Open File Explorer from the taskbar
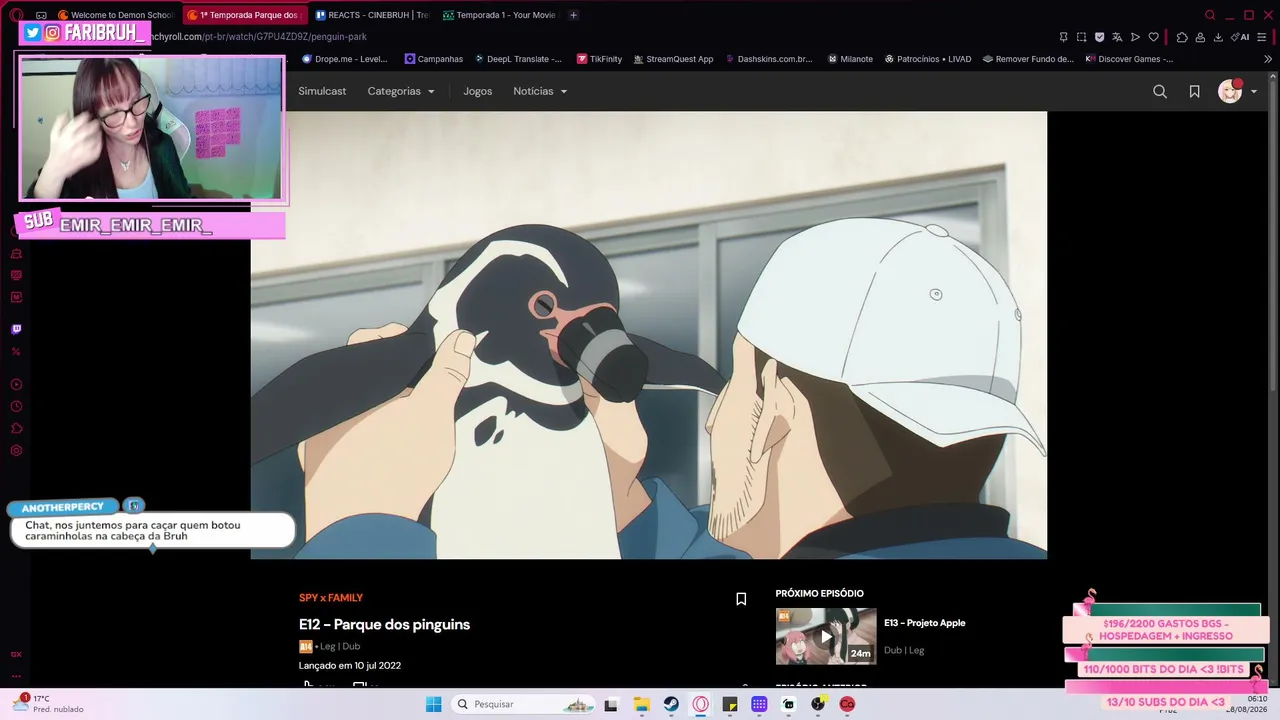The image size is (1280, 720). pyautogui.click(x=641, y=704)
